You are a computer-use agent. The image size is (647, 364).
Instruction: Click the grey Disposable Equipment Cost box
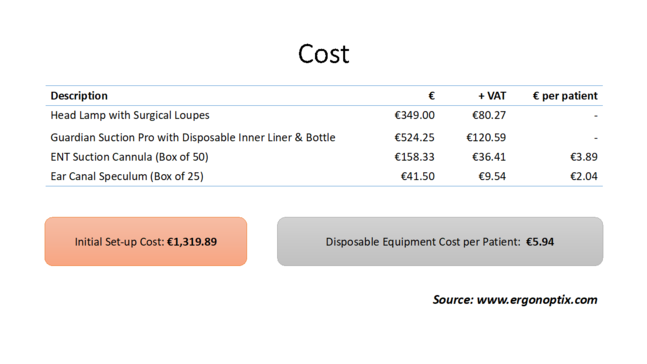pyautogui.click(x=440, y=241)
